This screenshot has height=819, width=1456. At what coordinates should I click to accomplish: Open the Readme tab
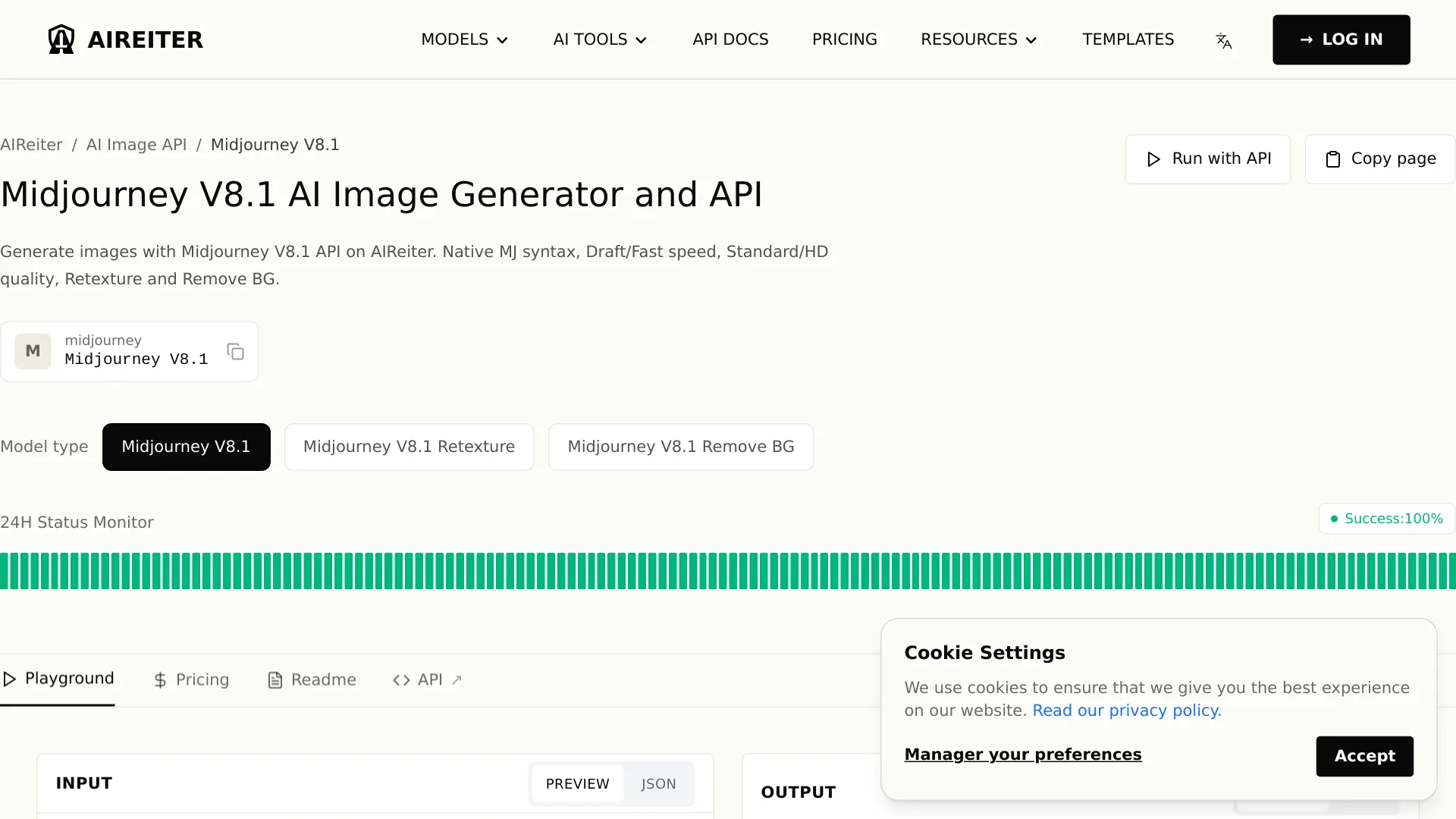(x=312, y=679)
